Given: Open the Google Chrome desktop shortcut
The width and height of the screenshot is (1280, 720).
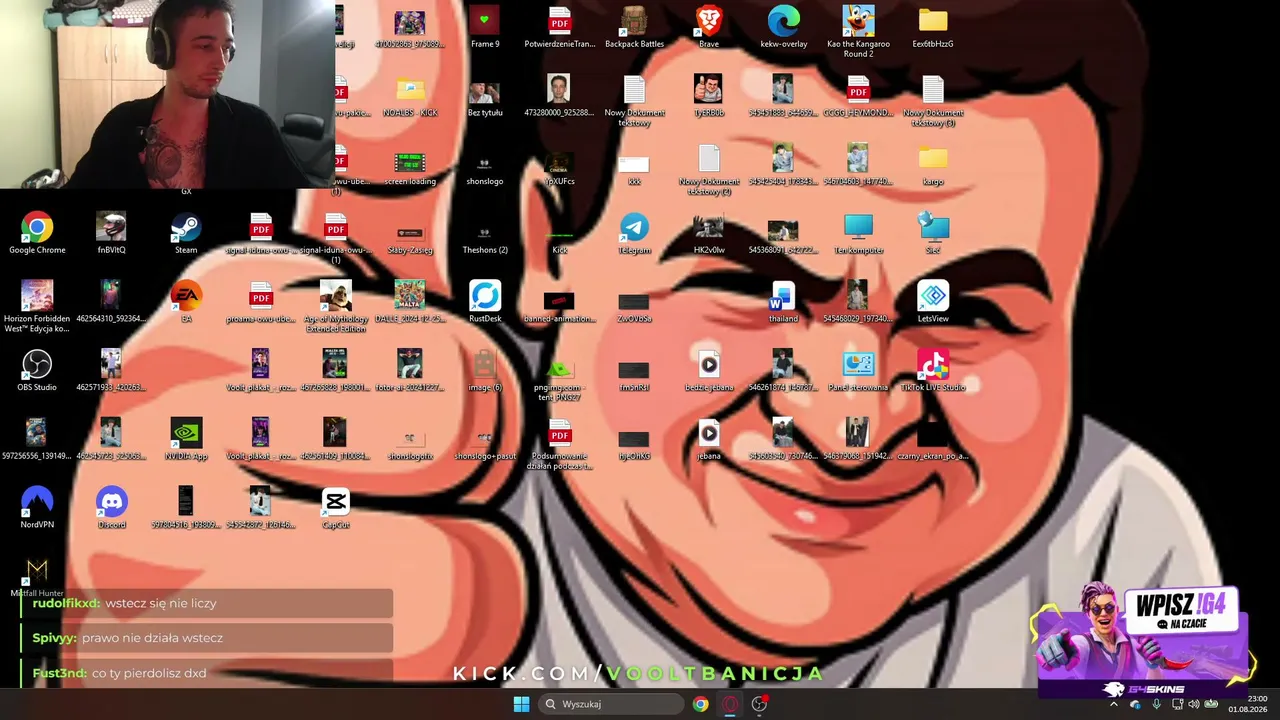Looking at the screenshot, I should tap(37, 234).
